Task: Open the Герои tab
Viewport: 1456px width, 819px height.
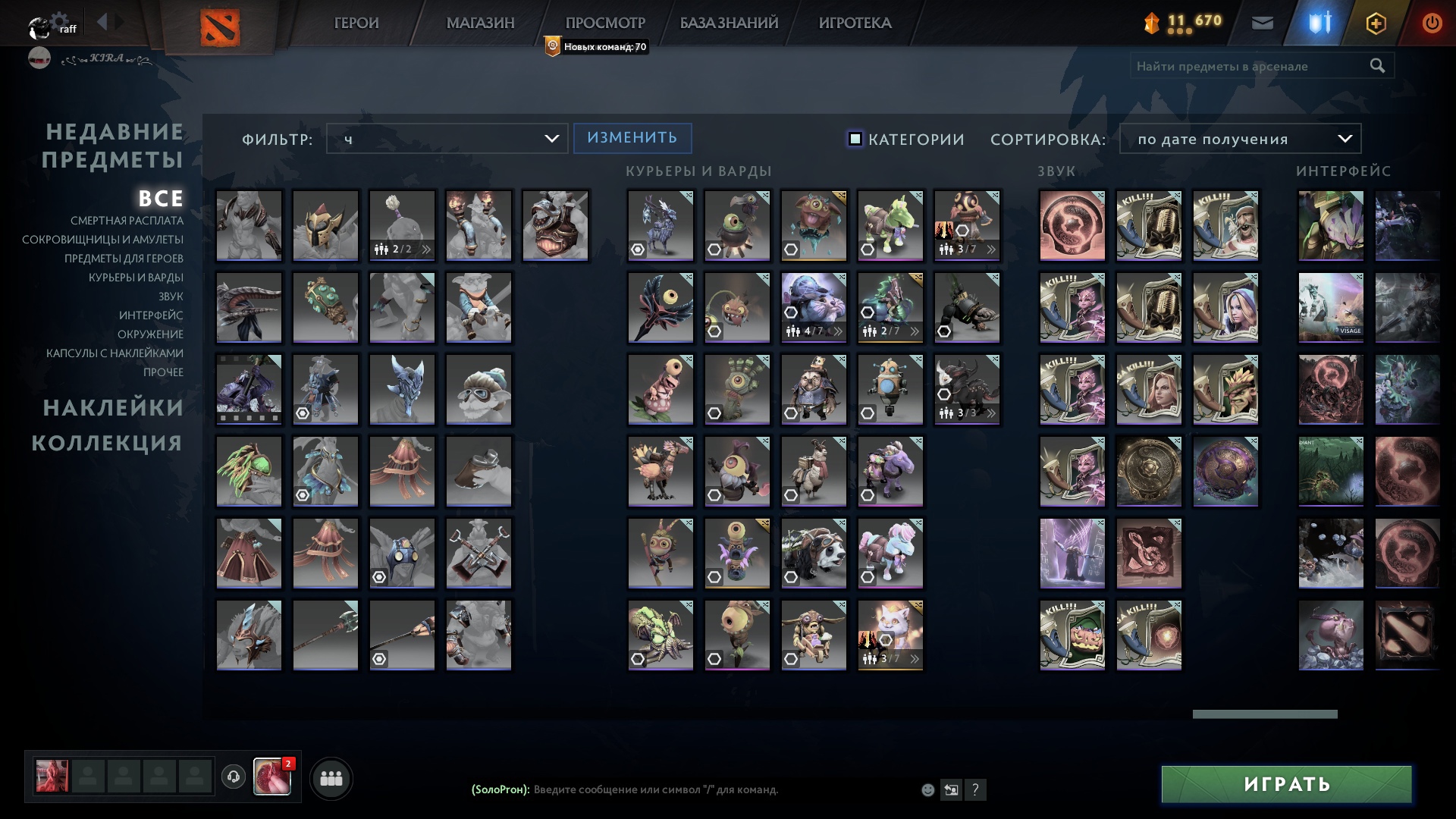Action: (356, 24)
